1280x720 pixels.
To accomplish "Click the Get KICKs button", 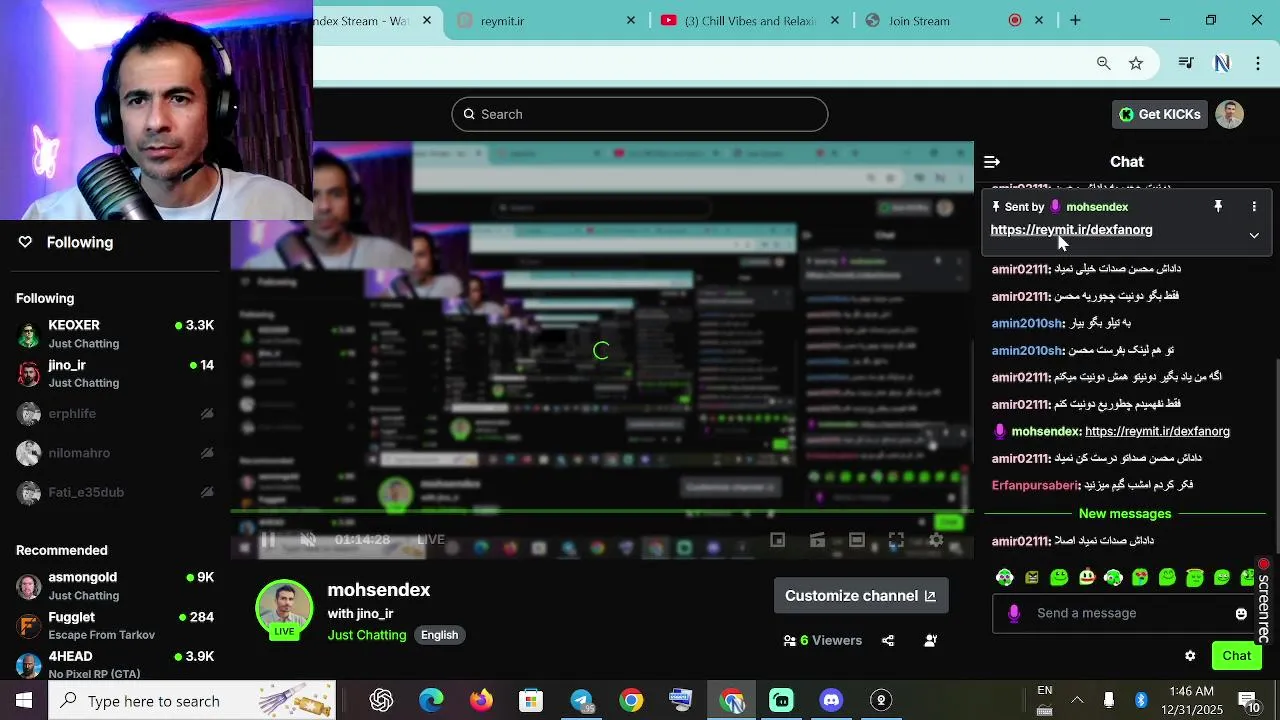I will click(x=1160, y=114).
